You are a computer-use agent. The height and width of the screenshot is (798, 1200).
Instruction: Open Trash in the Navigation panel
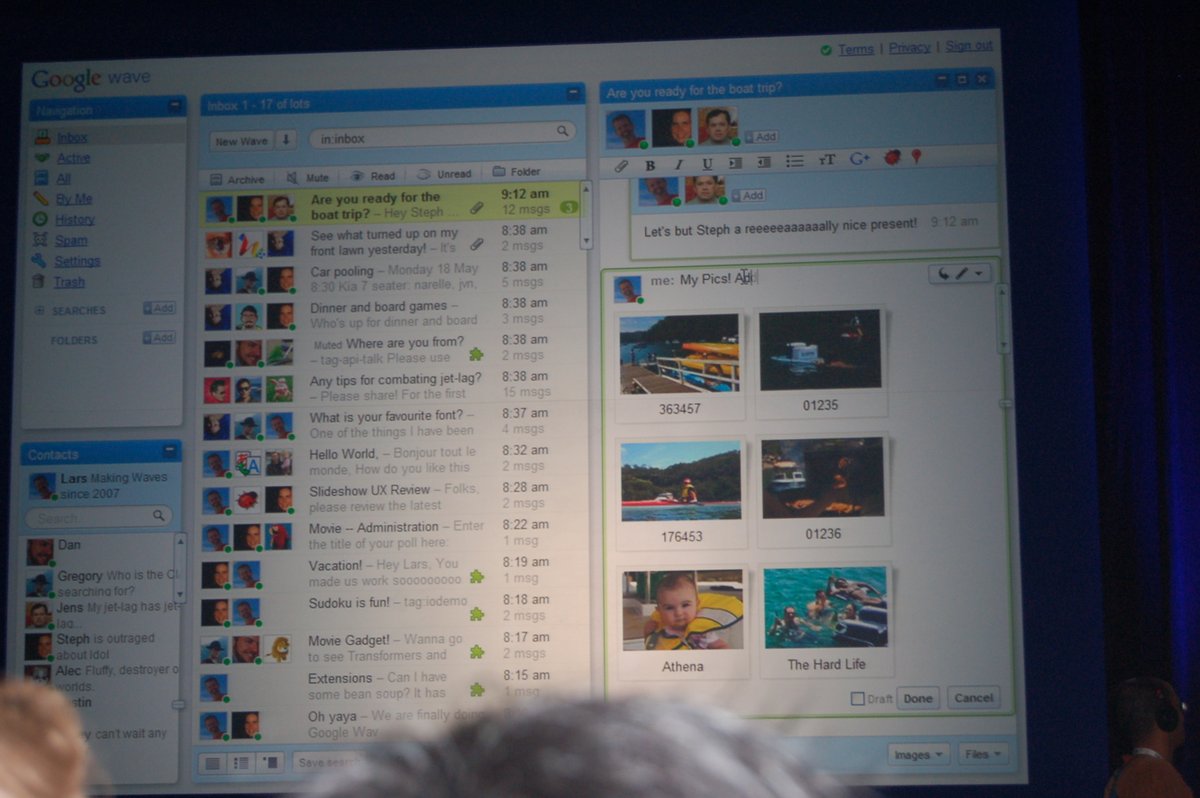[69, 282]
